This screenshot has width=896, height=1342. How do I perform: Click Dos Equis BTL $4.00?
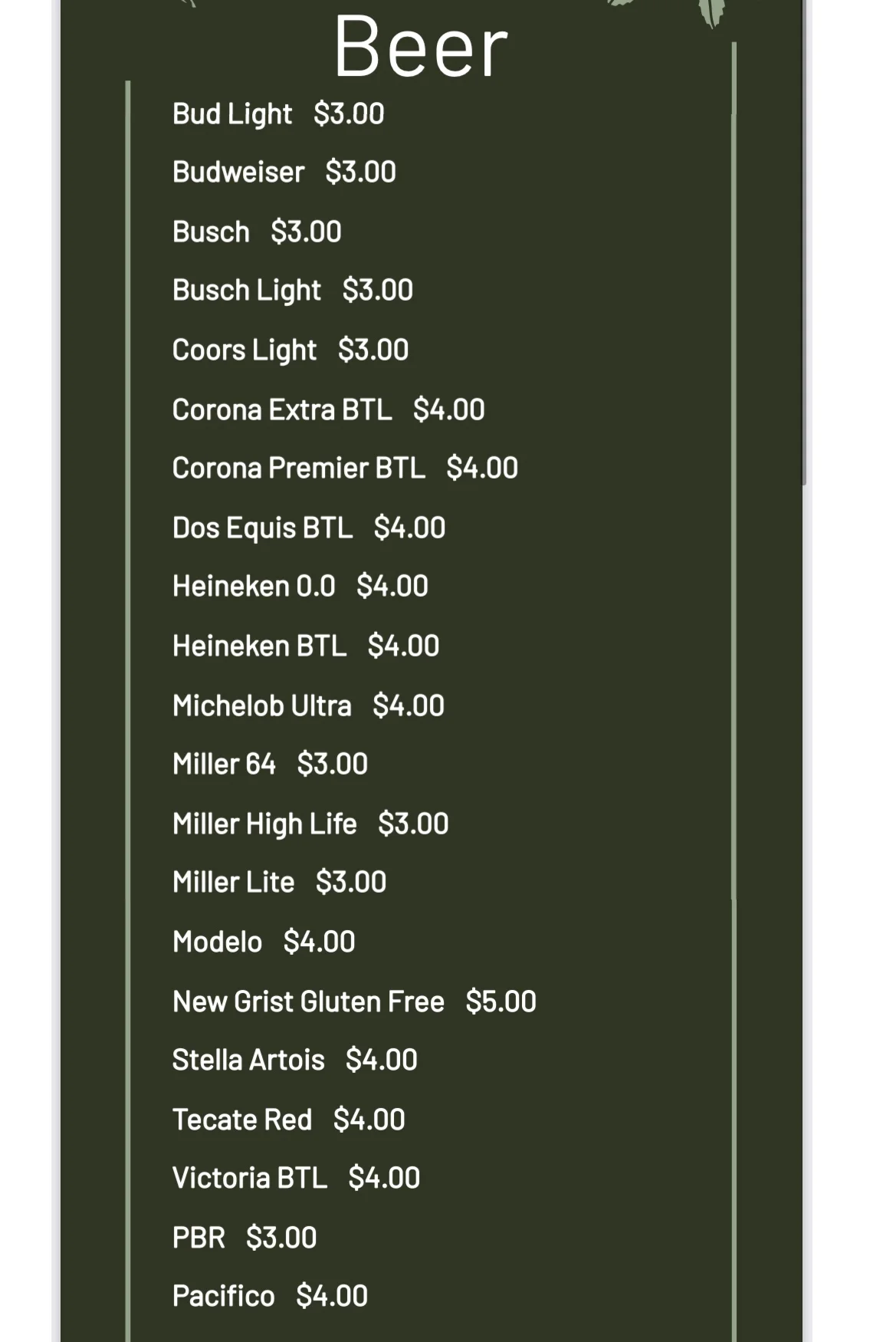pyautogui.click(x=309, y=528)
